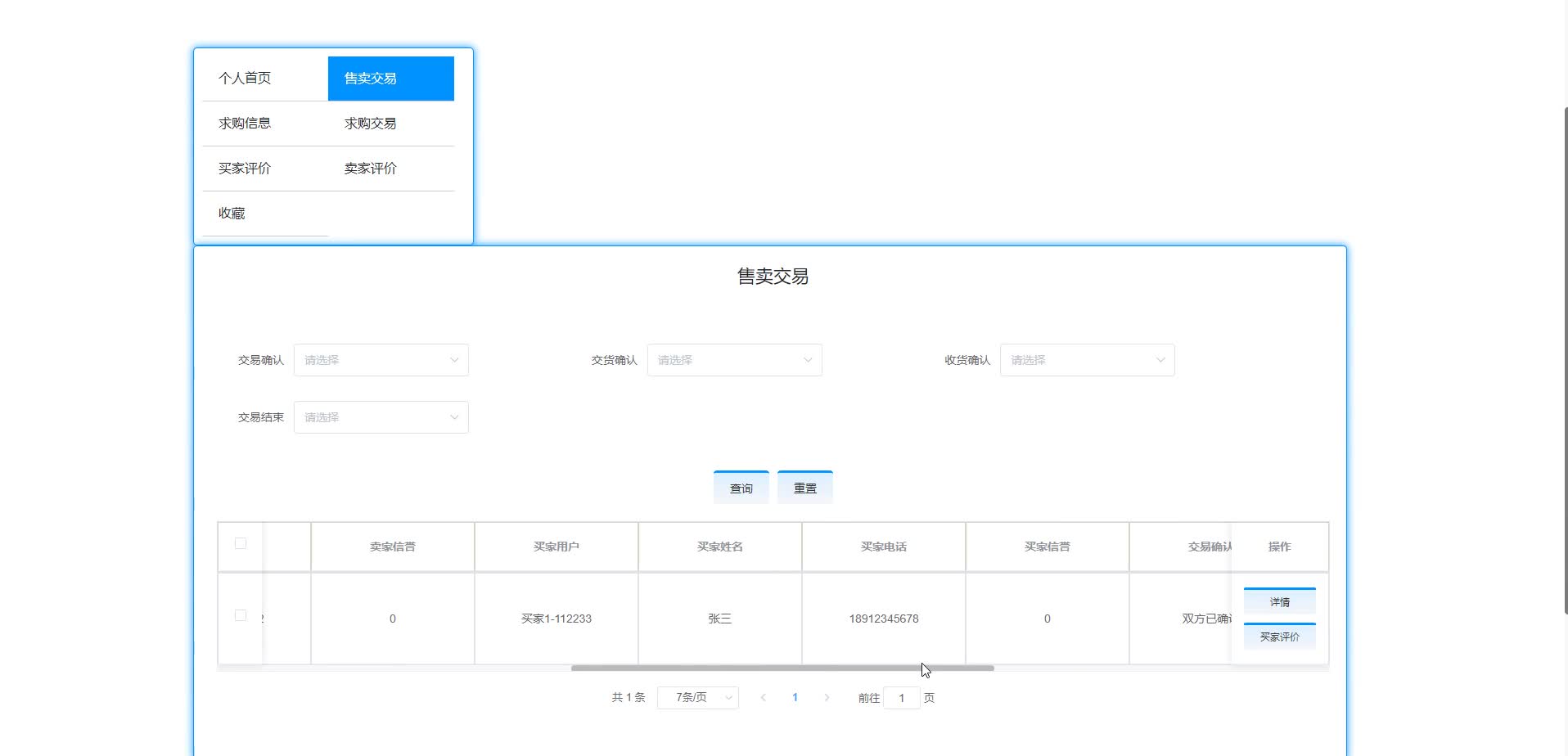Viewport: 1568px width, 756px height.
Task: Expand the 收货确认 dropdown
Action: [1088, 360]
